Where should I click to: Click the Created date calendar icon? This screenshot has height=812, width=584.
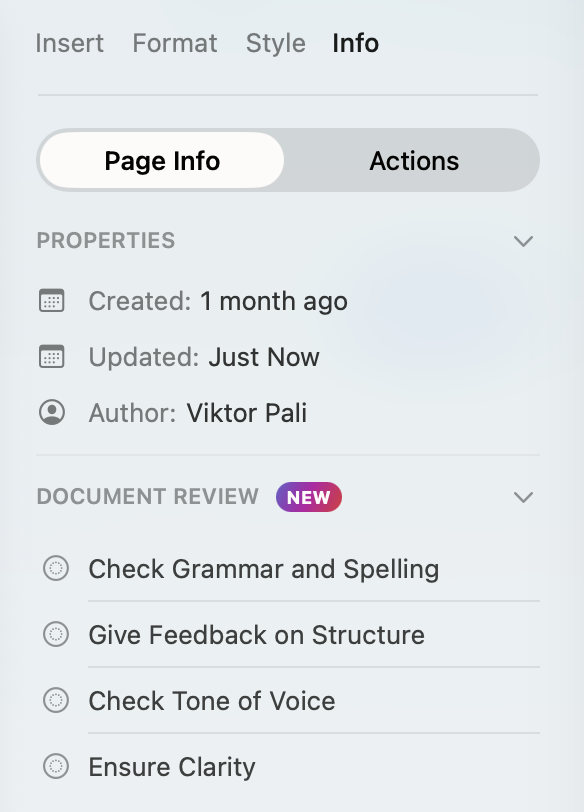pos(52,300)
